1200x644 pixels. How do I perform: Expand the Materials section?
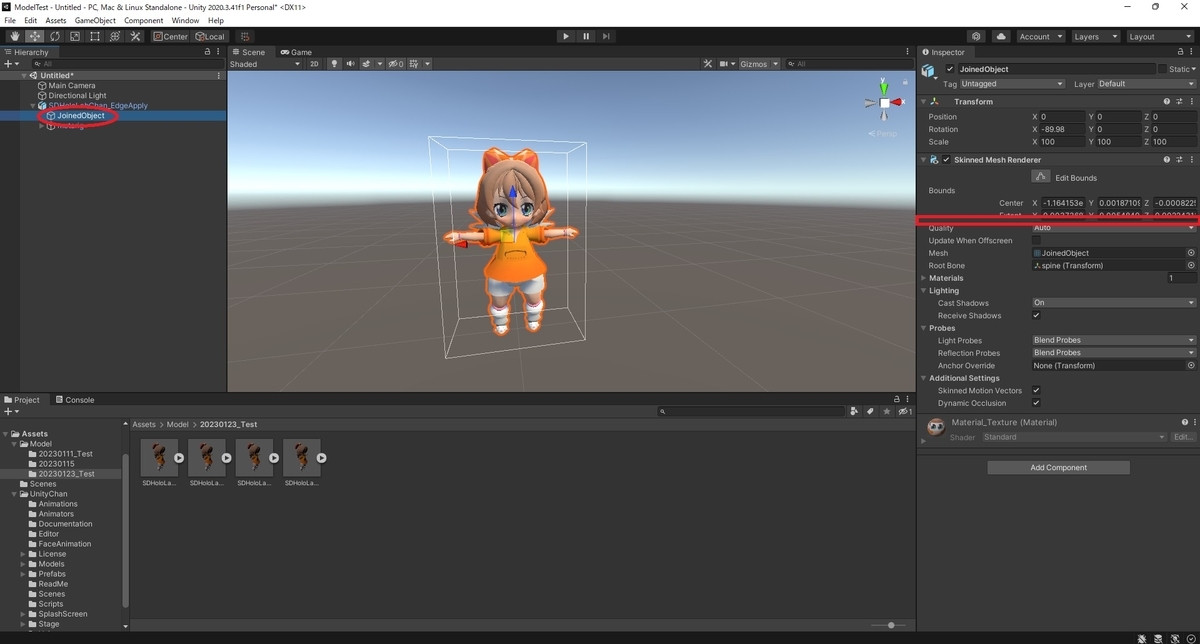pyautogui.click(x=924, y=278)
